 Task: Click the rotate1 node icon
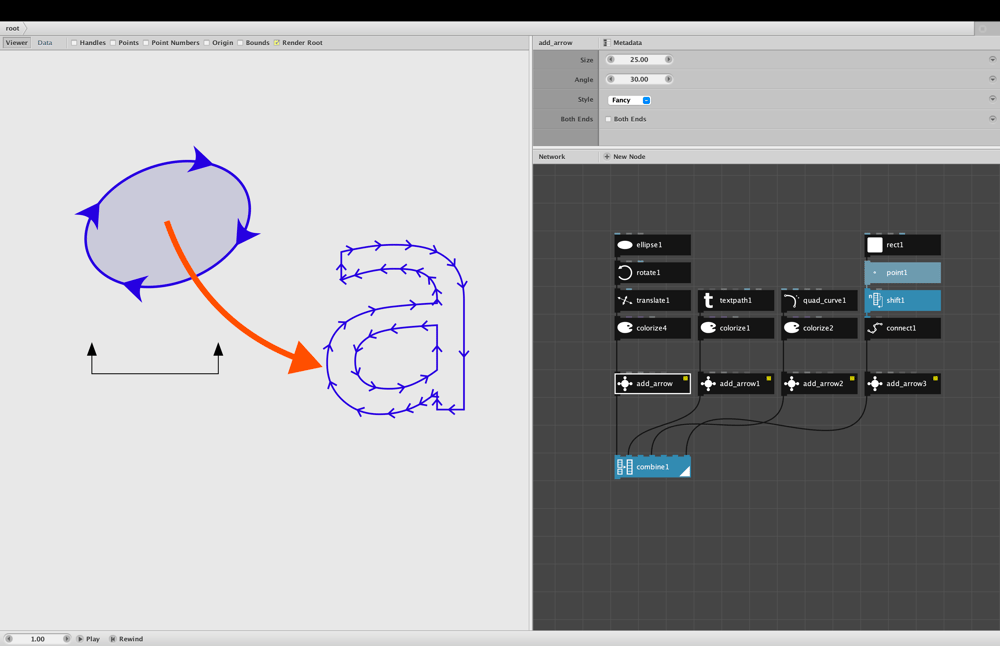(x=625, y=273)
